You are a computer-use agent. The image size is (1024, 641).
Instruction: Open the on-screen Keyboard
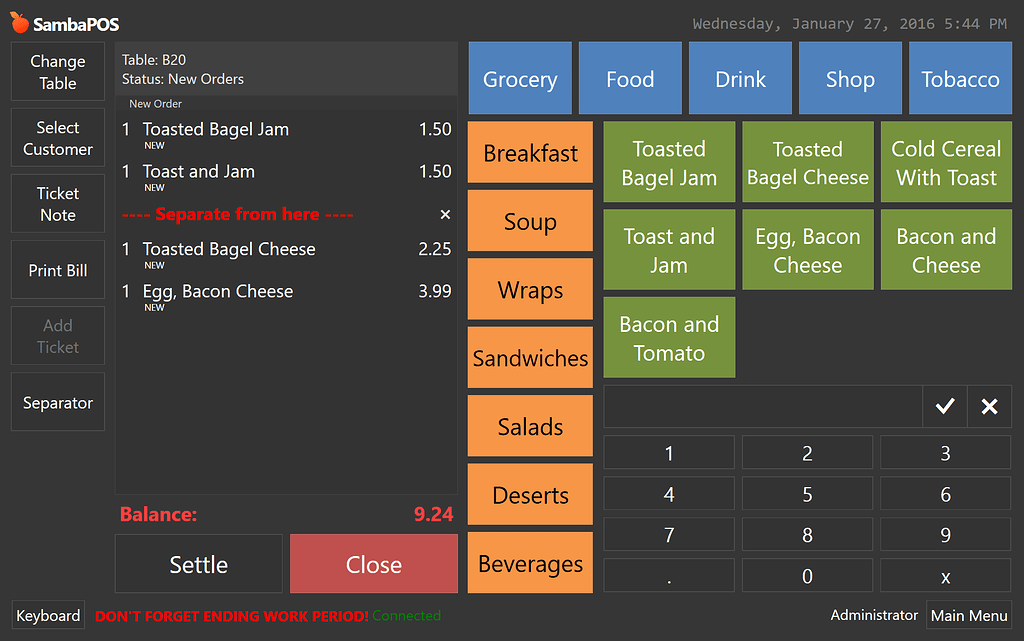coord(47,615)
